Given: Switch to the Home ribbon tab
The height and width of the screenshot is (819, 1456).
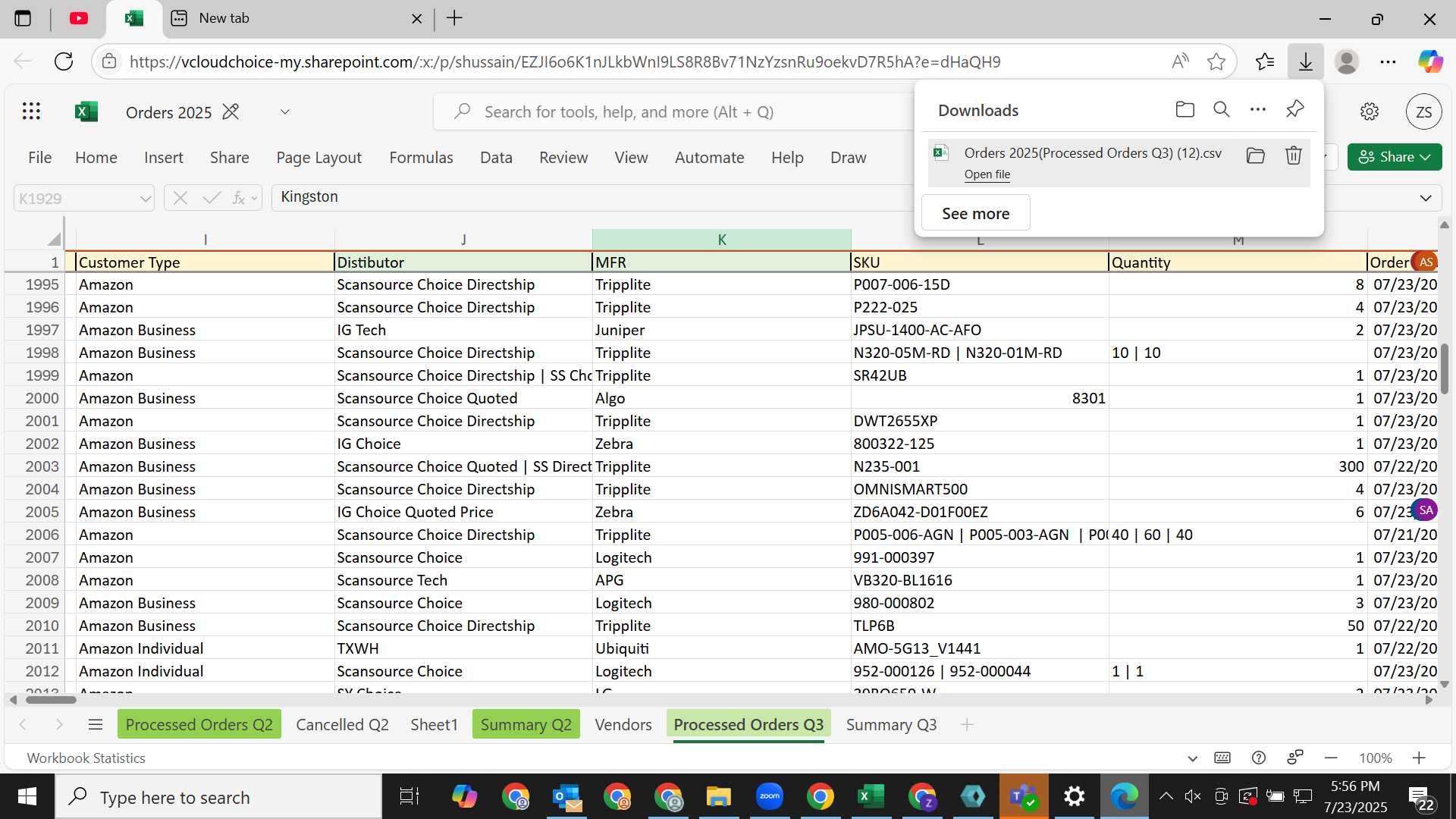Looking at the screenshot, I should coord(96,157).
